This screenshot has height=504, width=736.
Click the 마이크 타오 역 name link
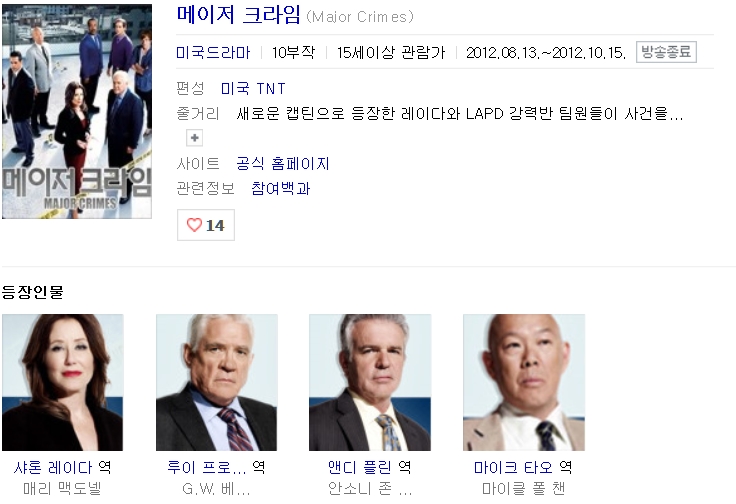(523, 467)
